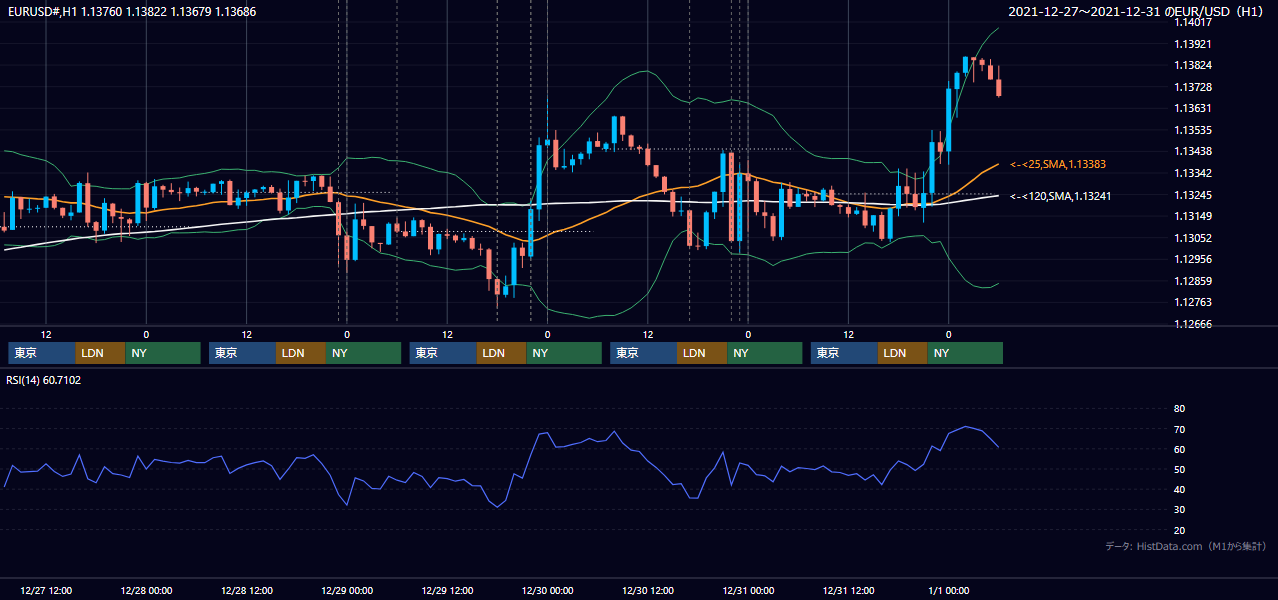The image size is (1278, 600).
Task: Click the 12/30 12:00 time axis label
Action: (x=648, y=591)
